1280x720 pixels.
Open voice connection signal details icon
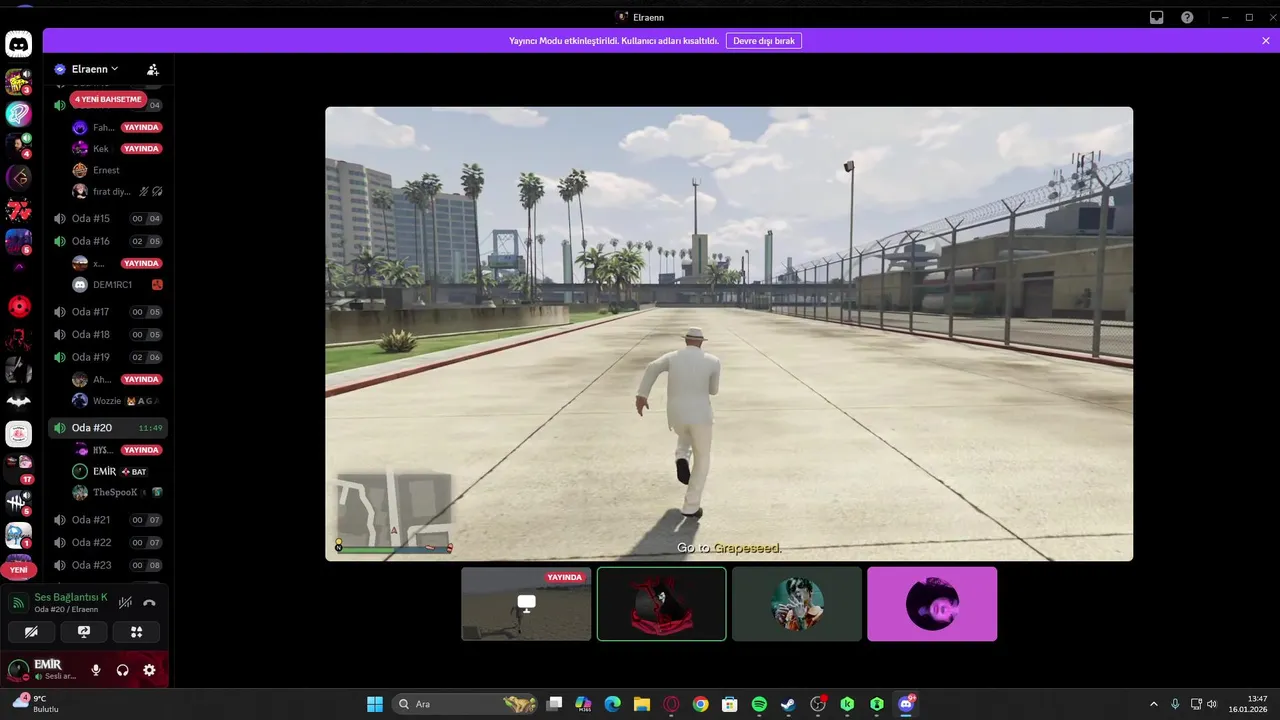18,603
